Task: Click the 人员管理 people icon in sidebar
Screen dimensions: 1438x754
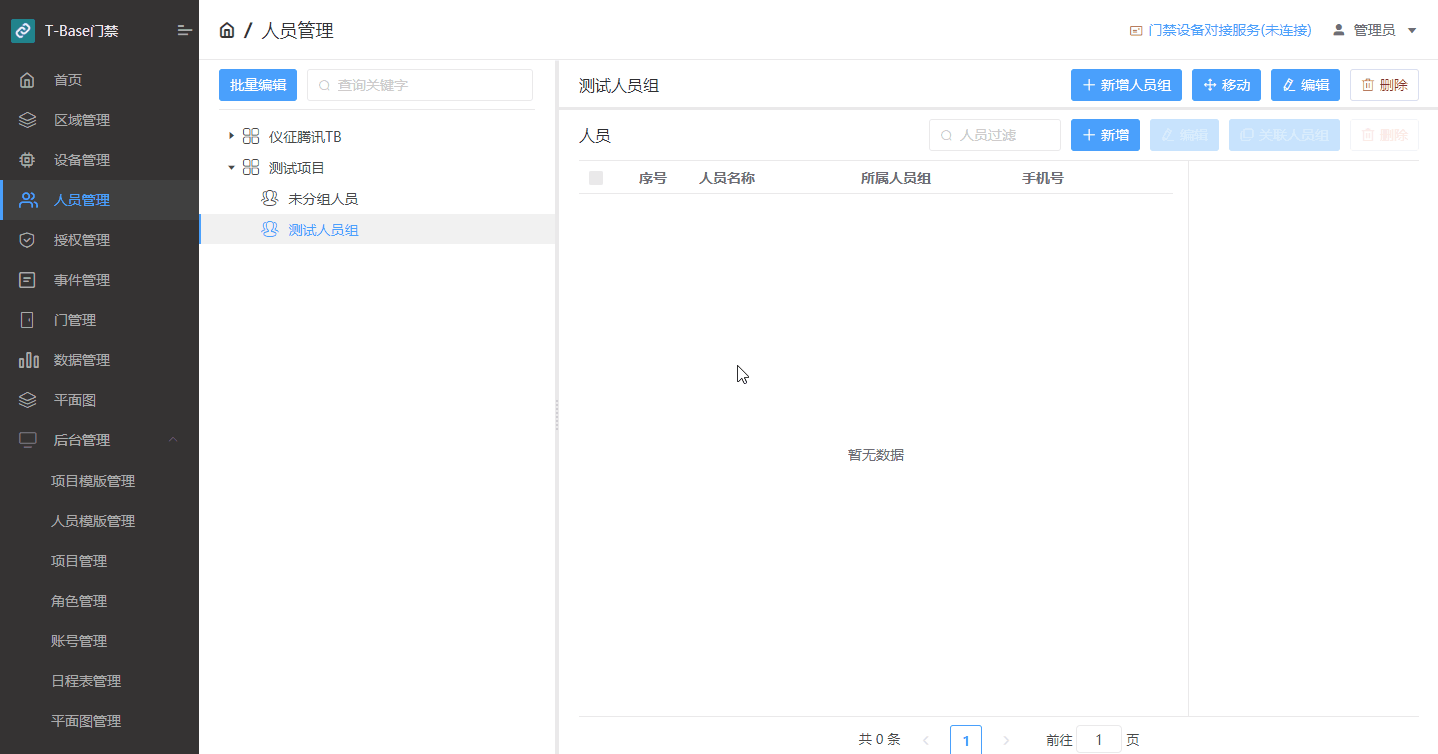Action: [x=28, y=200]
